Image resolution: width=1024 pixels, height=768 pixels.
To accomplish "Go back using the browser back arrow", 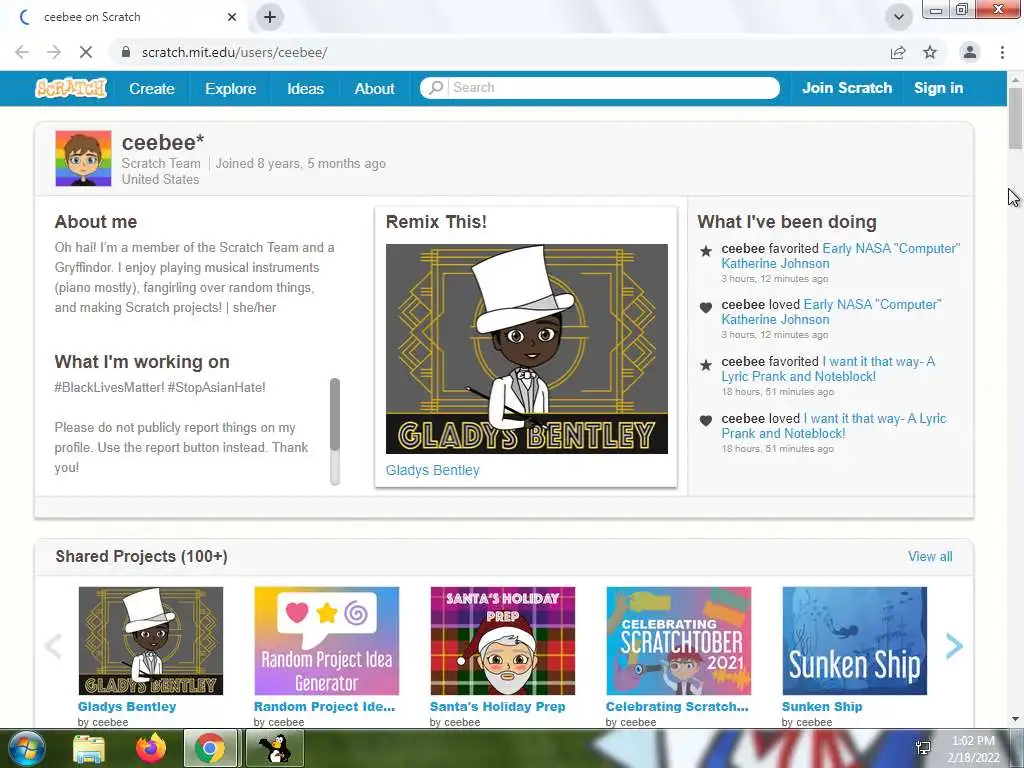I will click(x=22, y=52).
